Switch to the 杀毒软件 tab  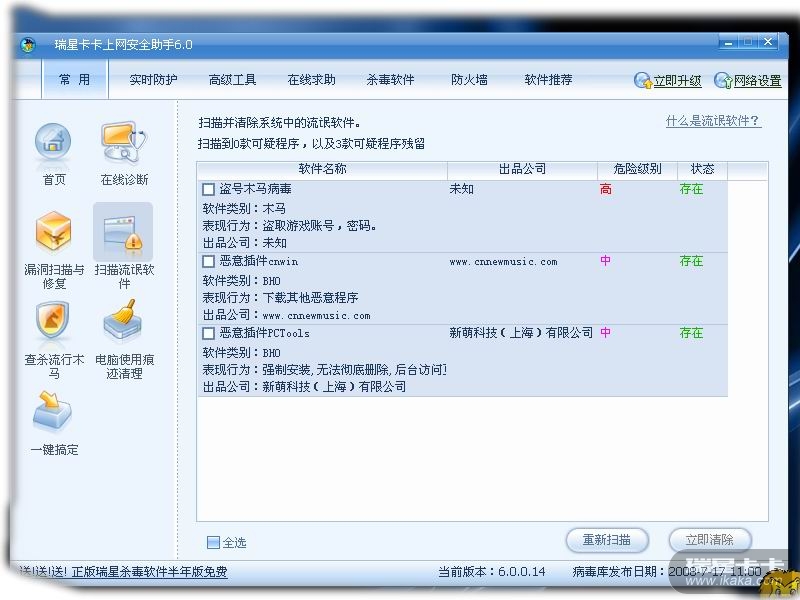390,80
